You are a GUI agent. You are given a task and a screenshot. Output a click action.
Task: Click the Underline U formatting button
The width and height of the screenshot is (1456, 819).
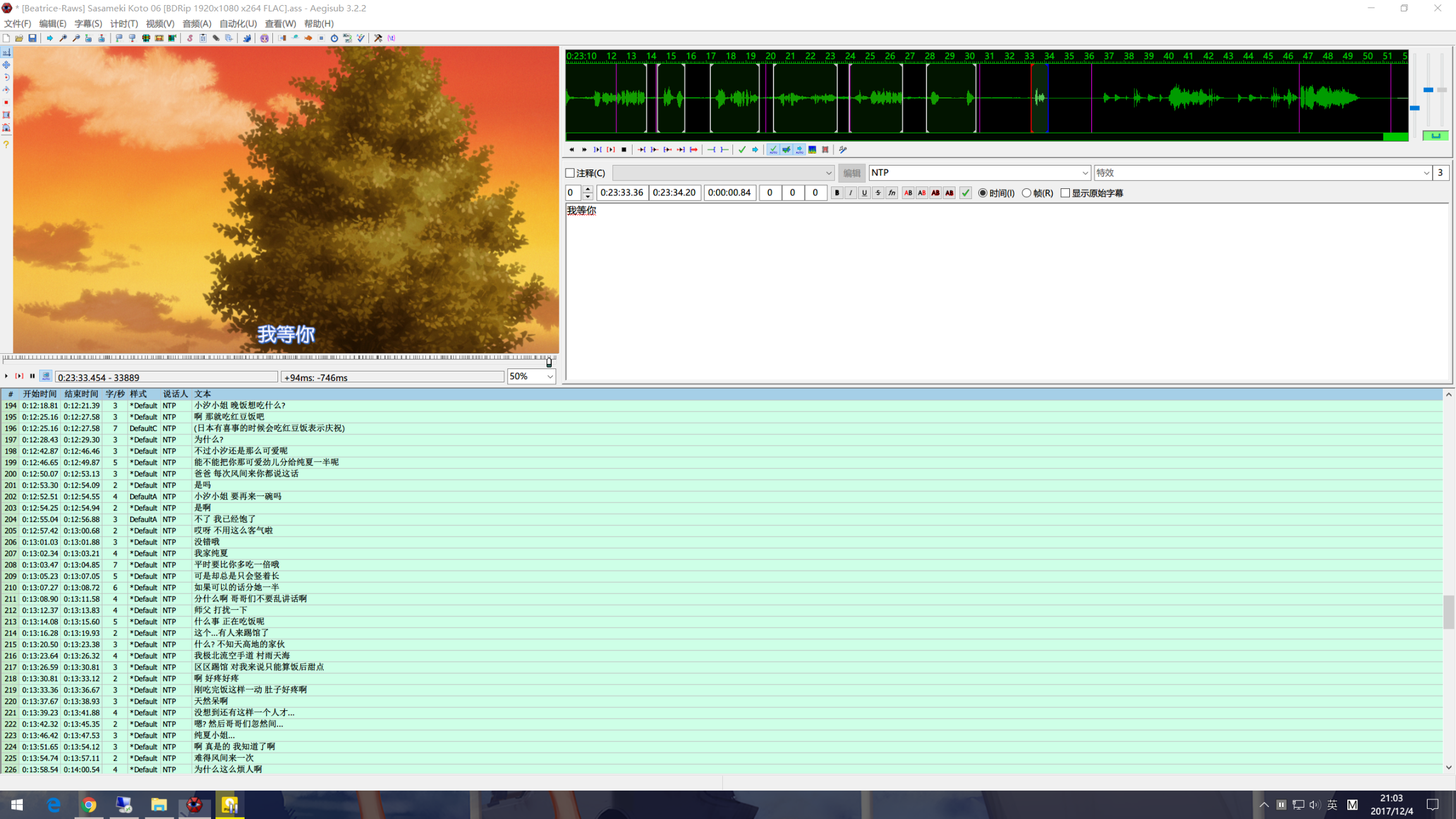(864, 193)
